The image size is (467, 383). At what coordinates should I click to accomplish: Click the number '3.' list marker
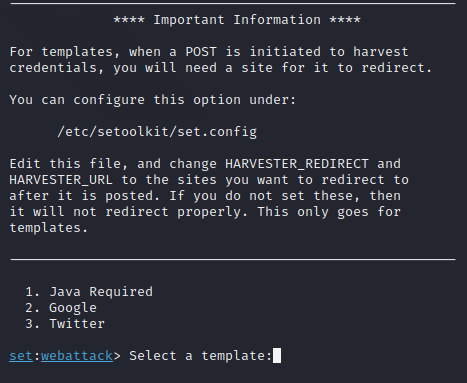[x=33, y=324]
